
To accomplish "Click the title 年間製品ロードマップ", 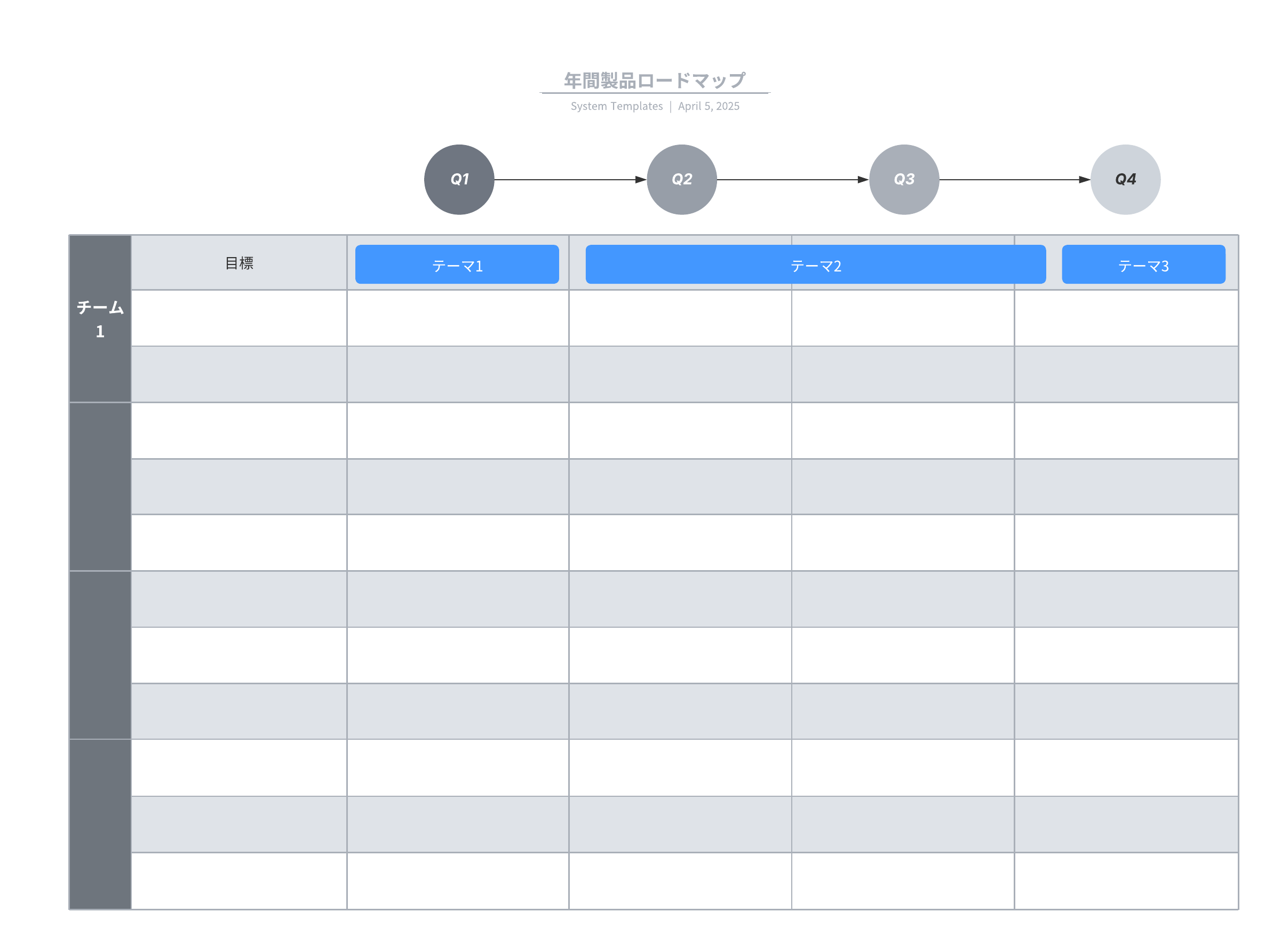I will click(654, 80).
